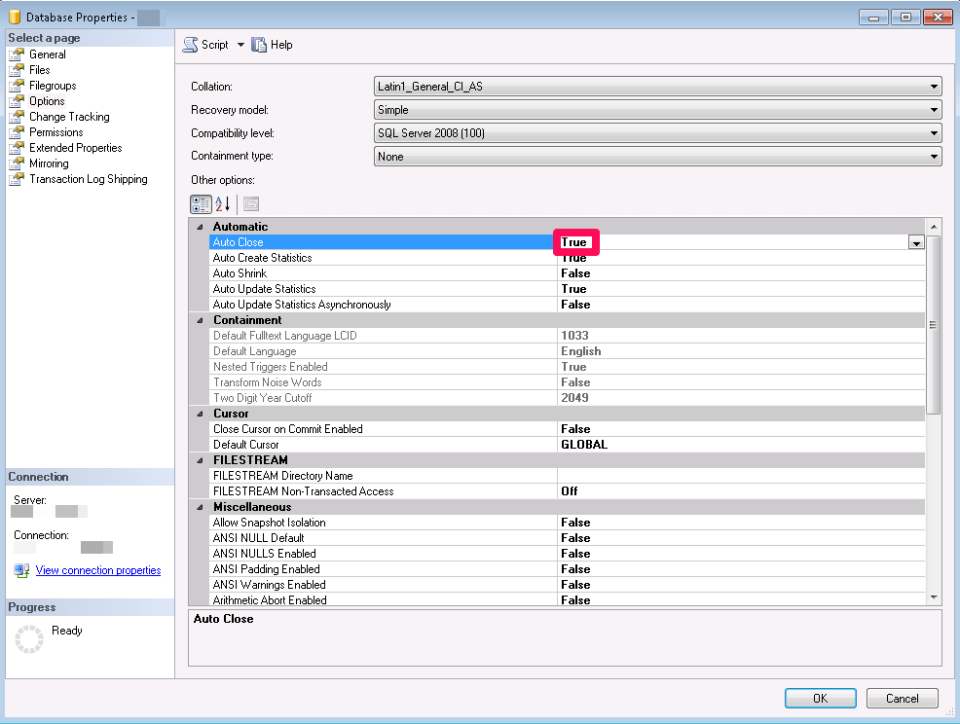This screenshot has width=960, height=724.
Task: Open the Mirroring page
Action: coord(49,163)
